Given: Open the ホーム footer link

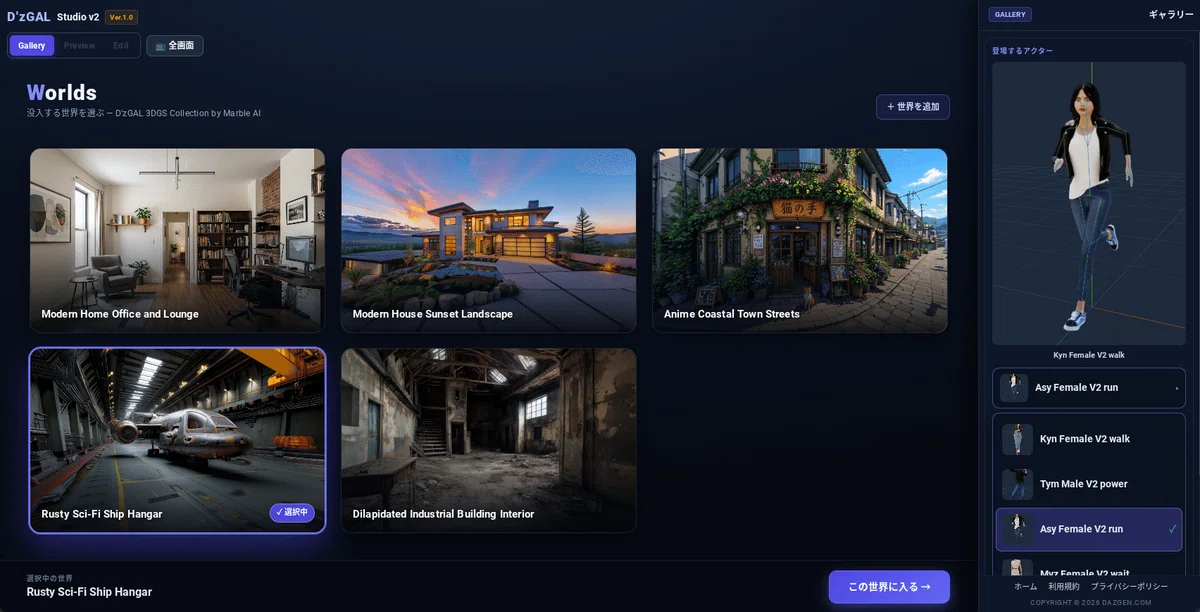Looking at the screenshot, I should 1026,587.
